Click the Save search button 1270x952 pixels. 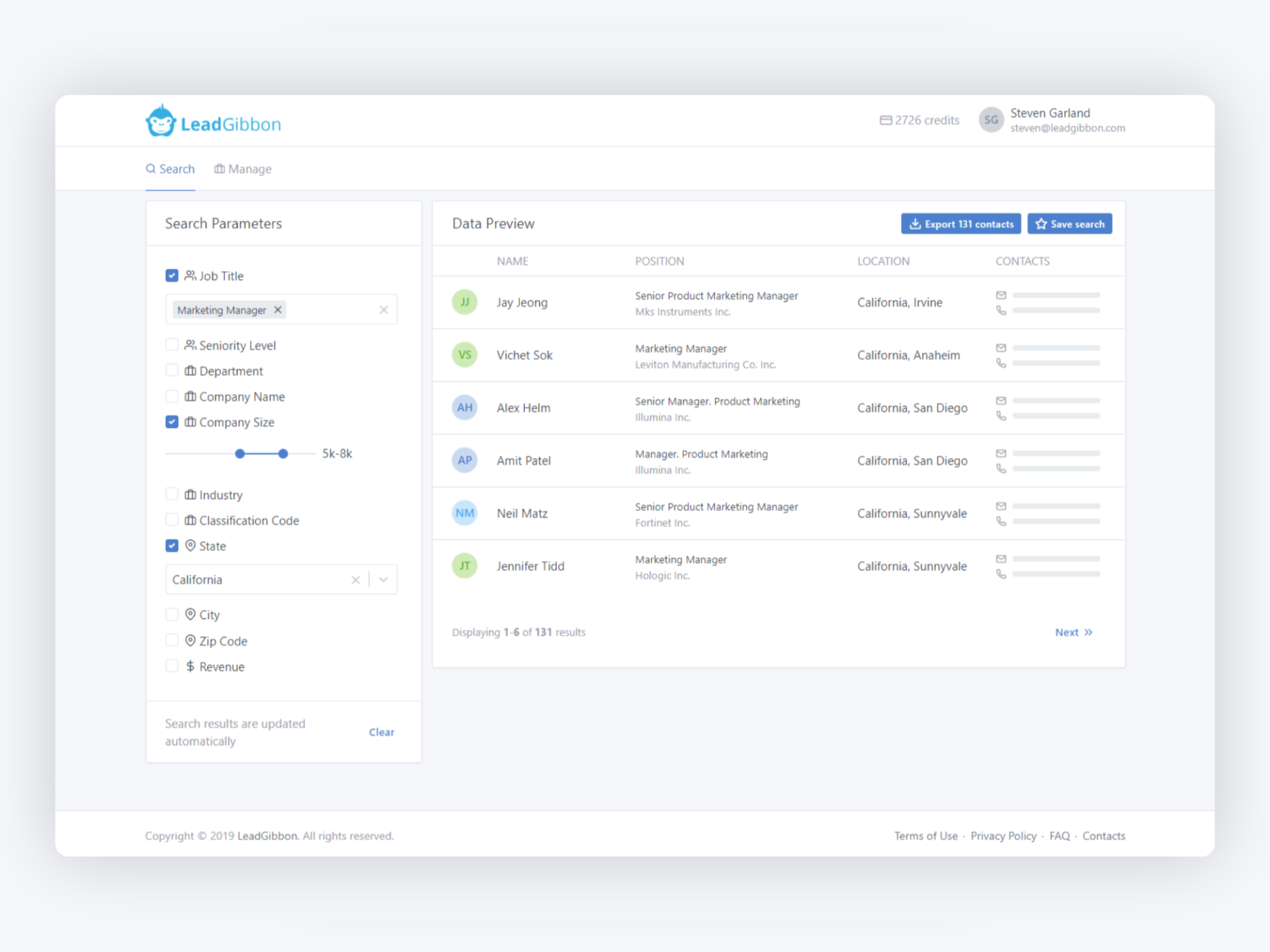tap(1069, 224)
